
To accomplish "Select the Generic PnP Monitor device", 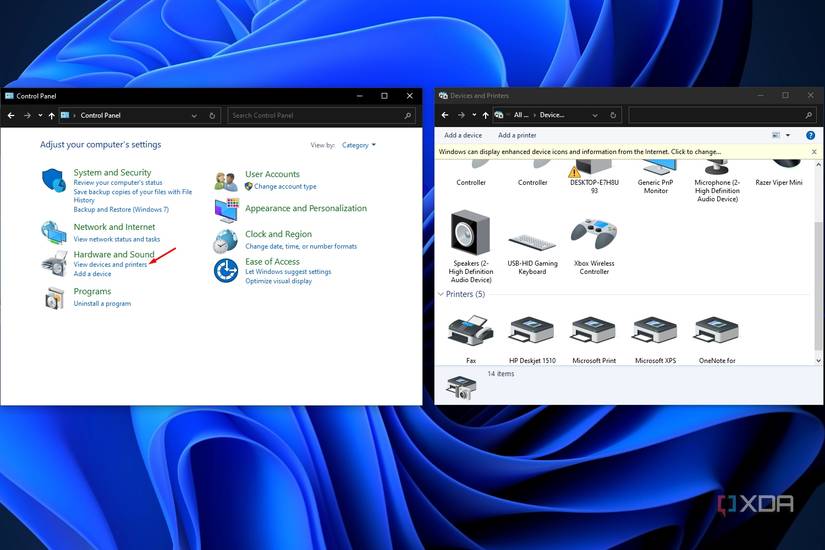I will point(656,178).
